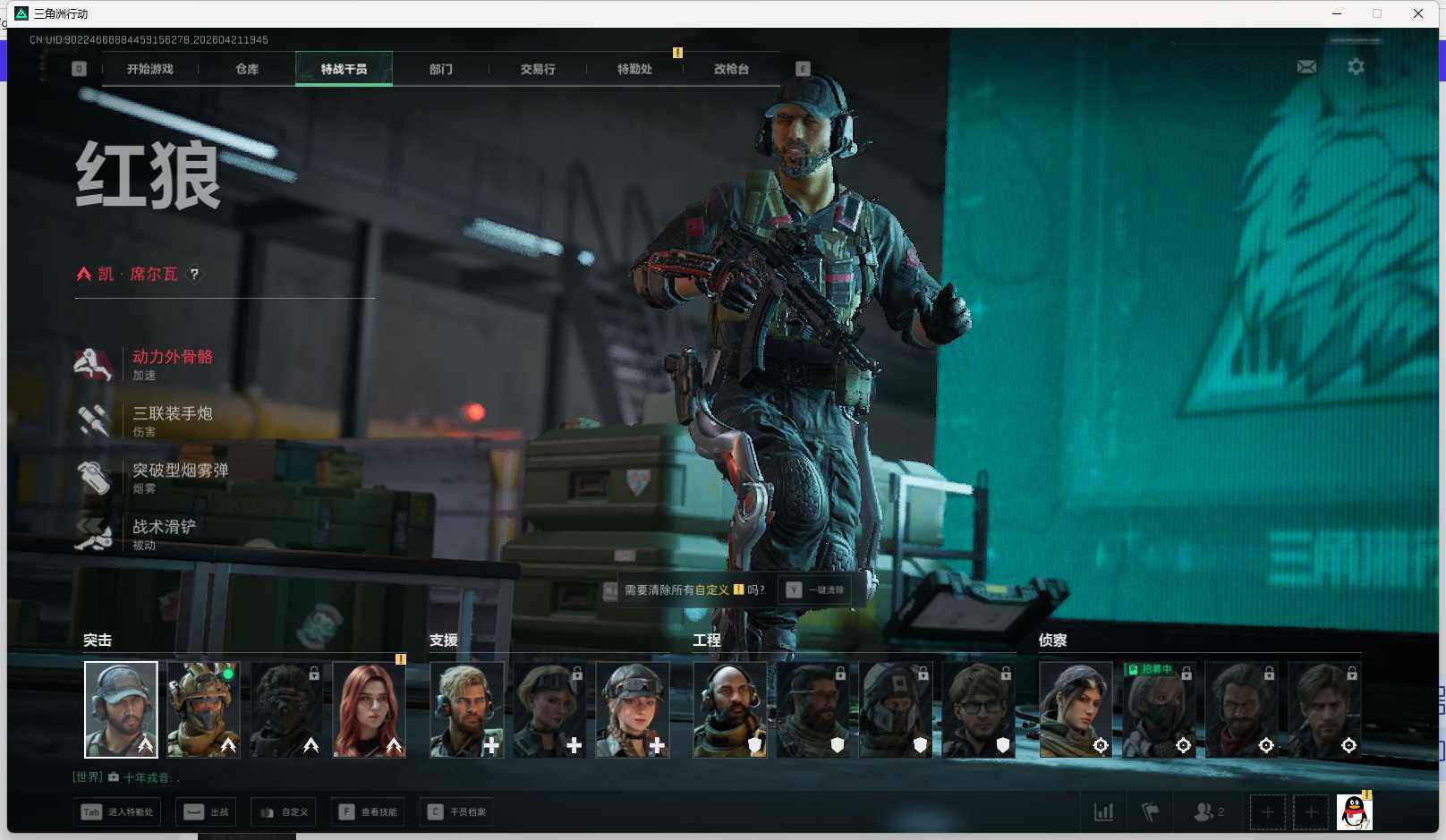Click the 战术滑铲 skill name

pos(165,527)
